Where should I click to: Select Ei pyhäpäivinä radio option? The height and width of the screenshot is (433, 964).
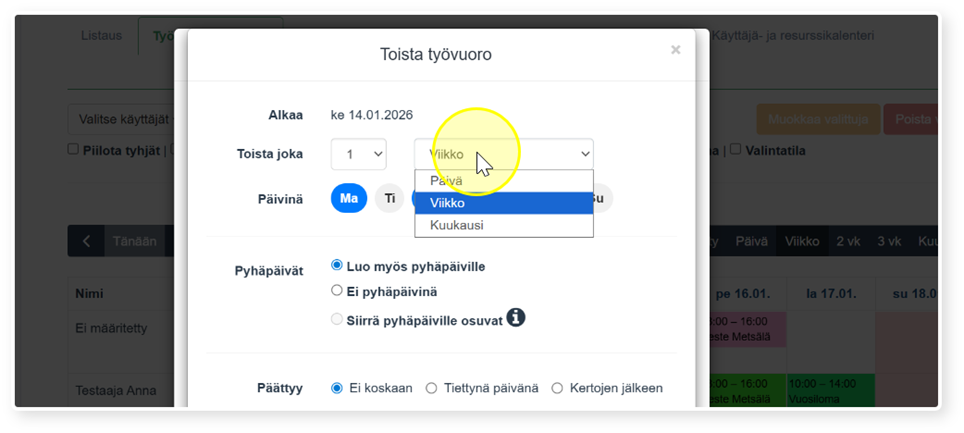coord(336,290)
